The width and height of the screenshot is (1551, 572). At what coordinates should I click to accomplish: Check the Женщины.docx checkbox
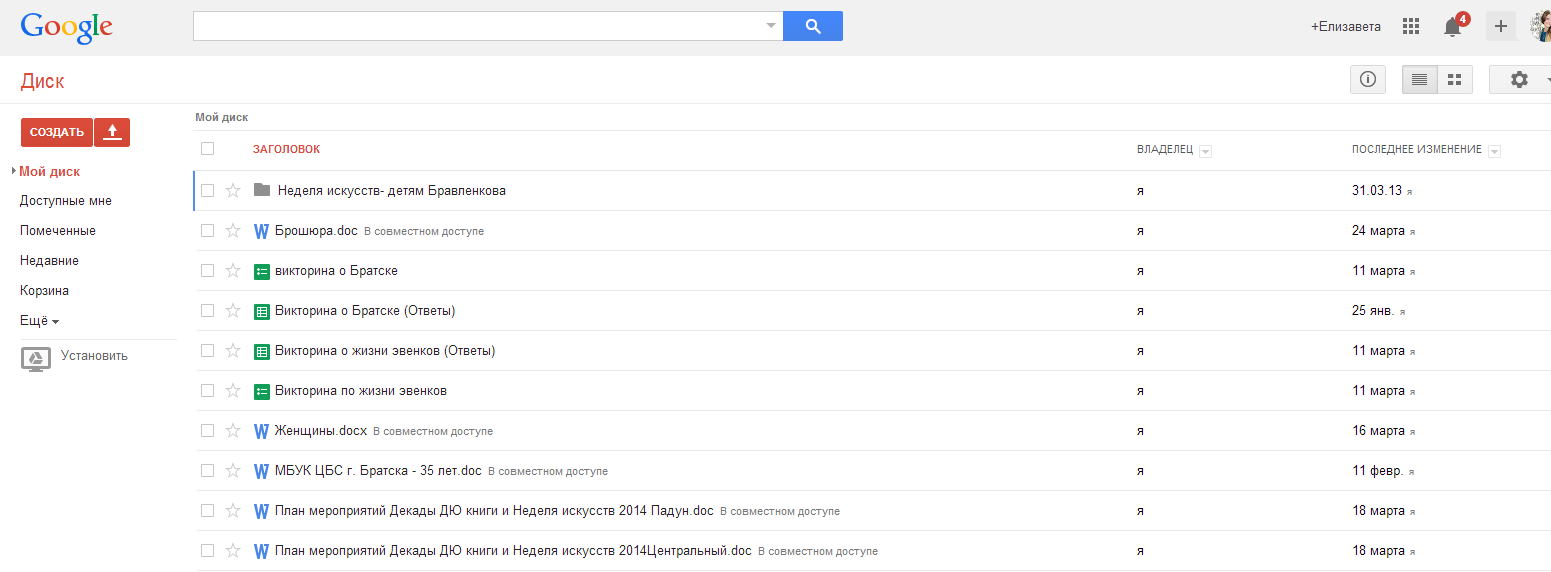[208, 431]
